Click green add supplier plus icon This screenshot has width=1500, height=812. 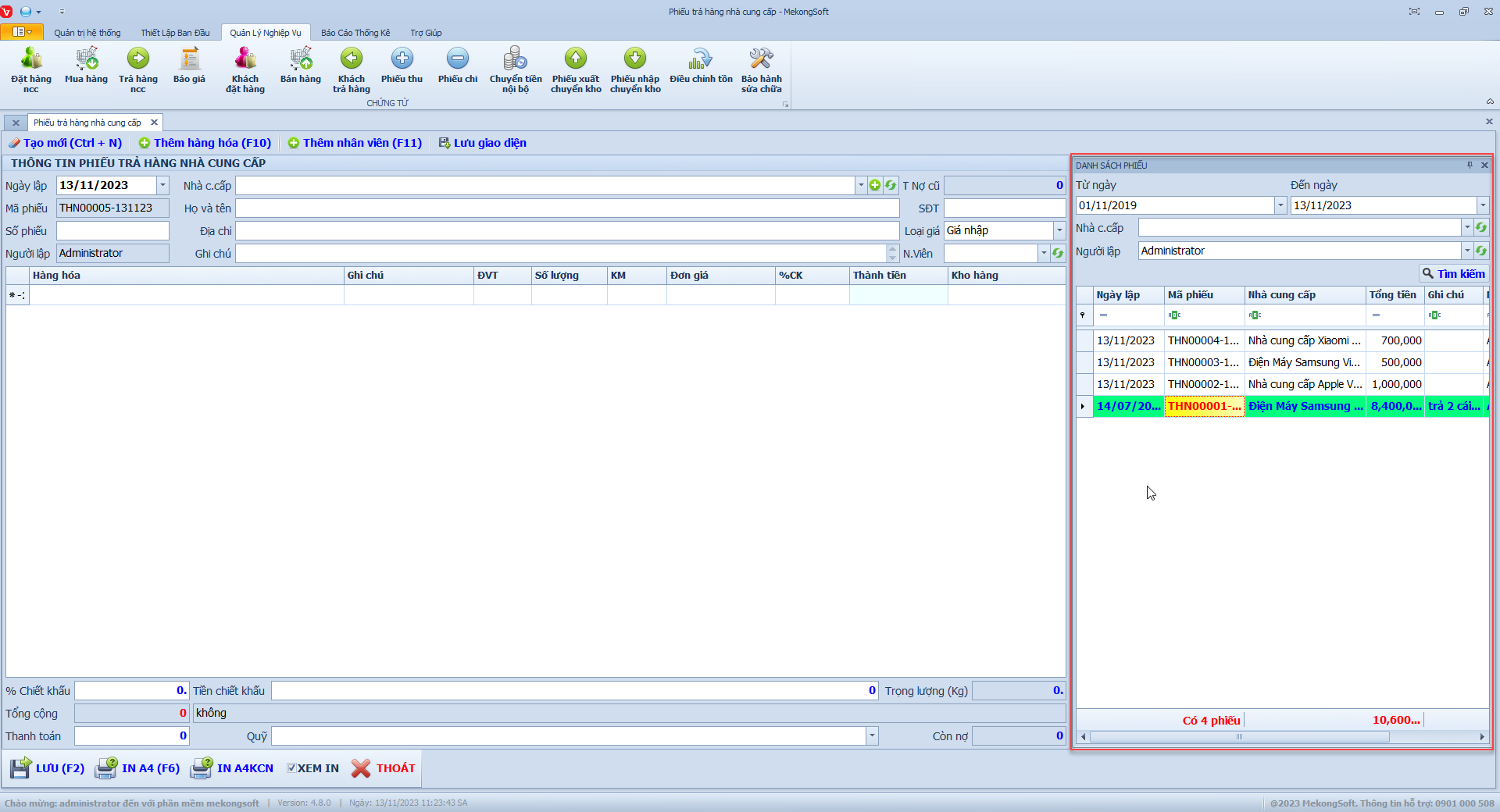pos(875,185)
